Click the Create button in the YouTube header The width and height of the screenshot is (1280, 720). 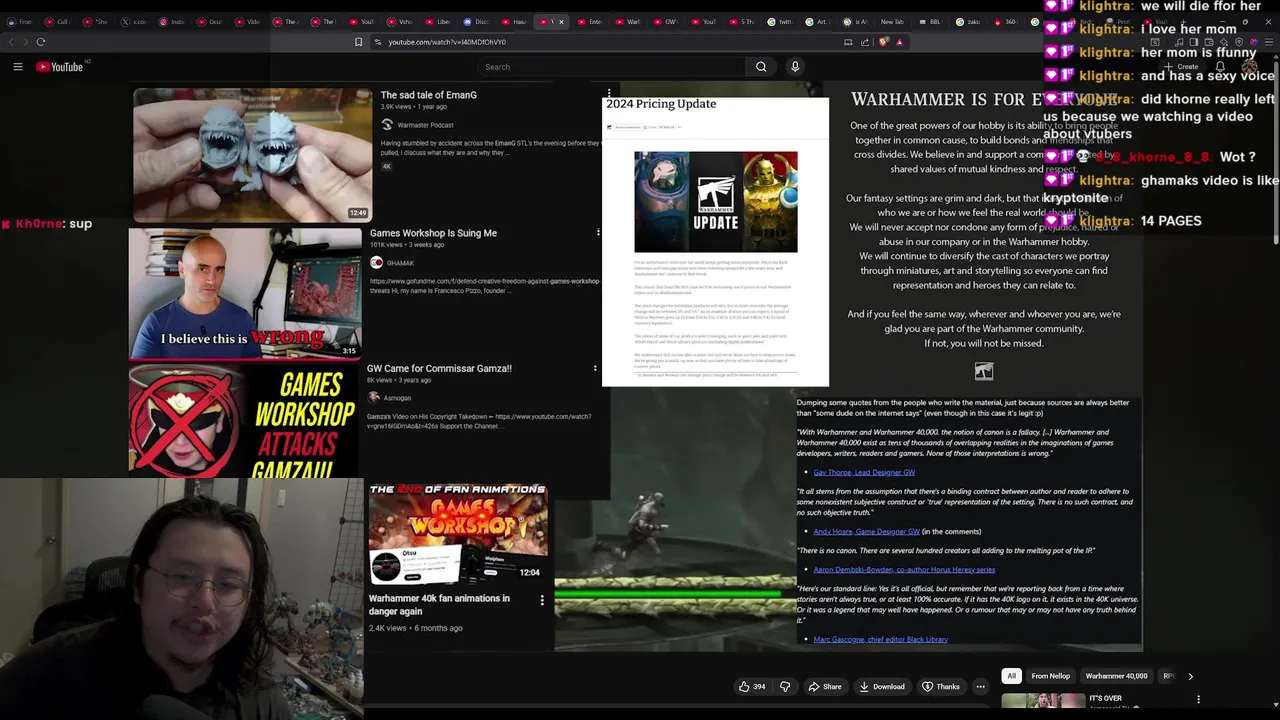tap(1181, 67)
